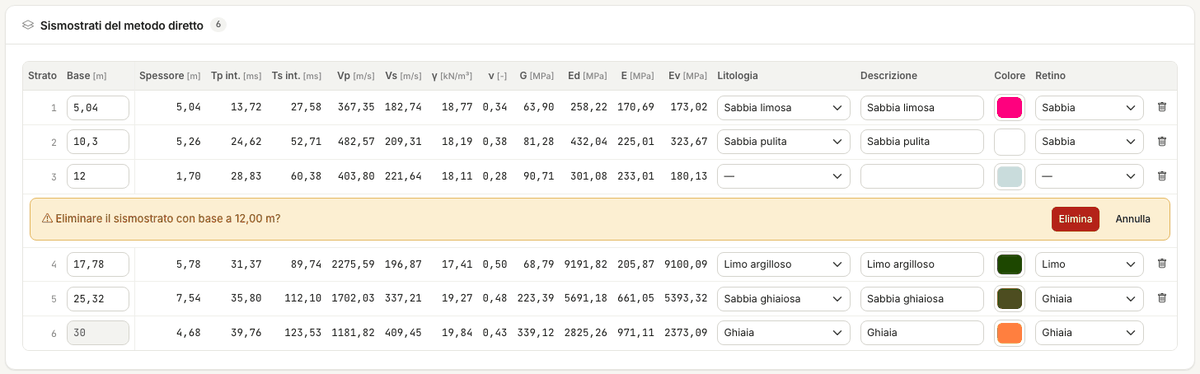
Task: Open Retino dropdown set to Limo
Action: 1089,264
